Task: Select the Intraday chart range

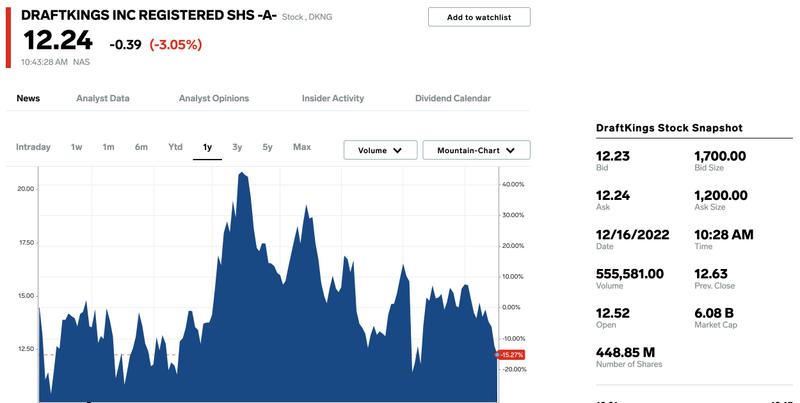Action: tap(33, 147)
